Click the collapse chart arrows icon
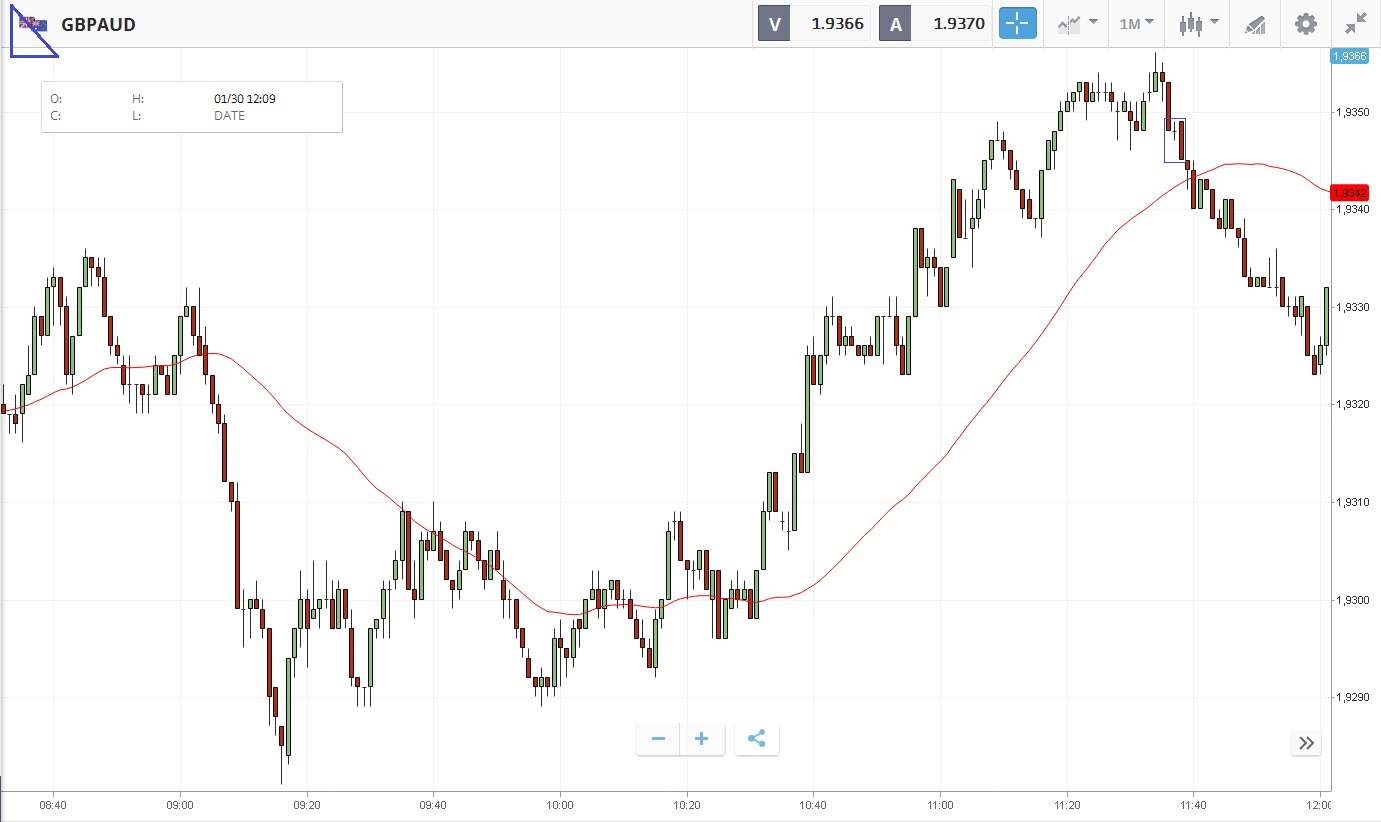The image size is (1381, 822). [x=1356, y=24]
